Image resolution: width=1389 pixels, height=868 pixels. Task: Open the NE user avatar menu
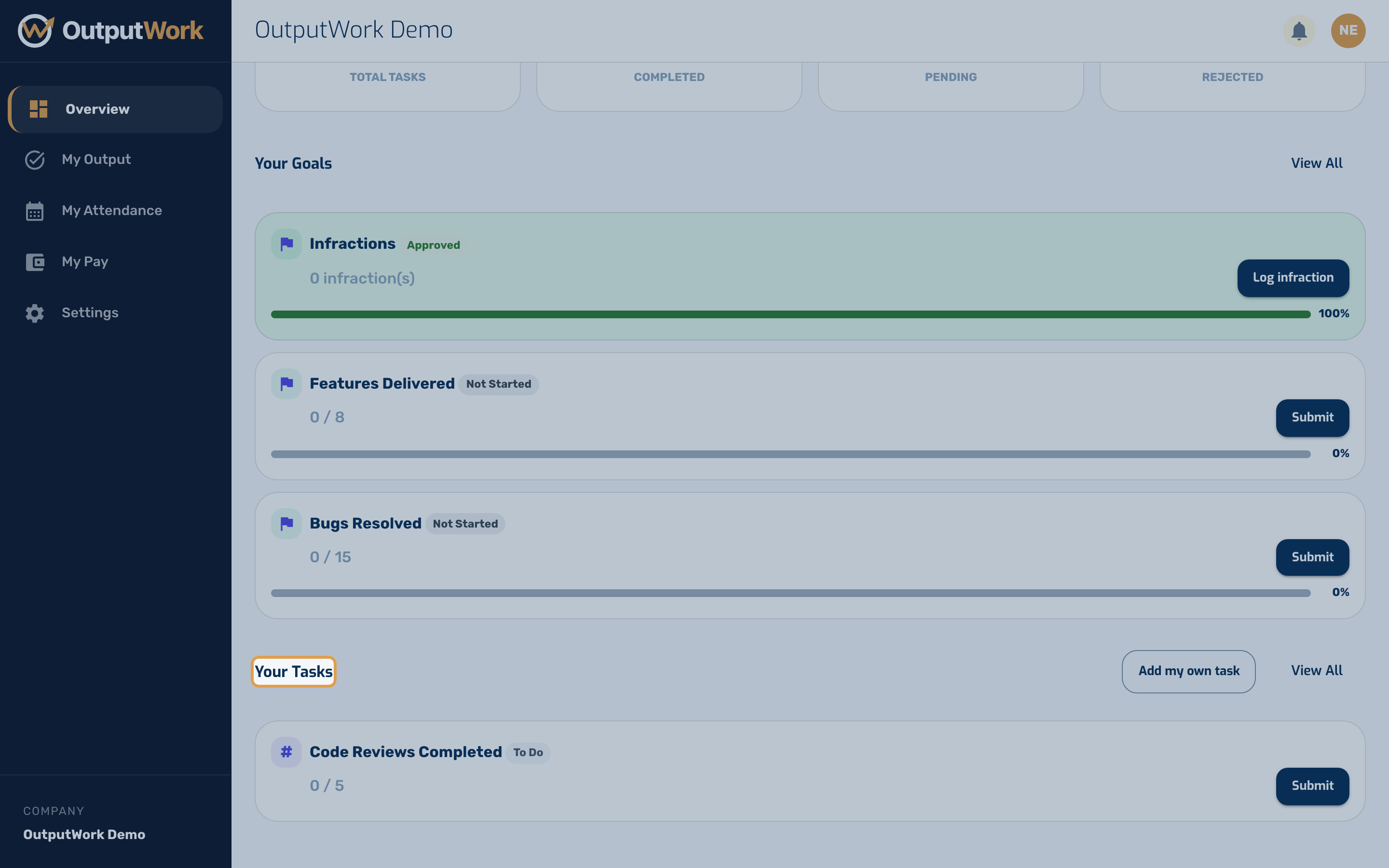(x=1348, y=30)
